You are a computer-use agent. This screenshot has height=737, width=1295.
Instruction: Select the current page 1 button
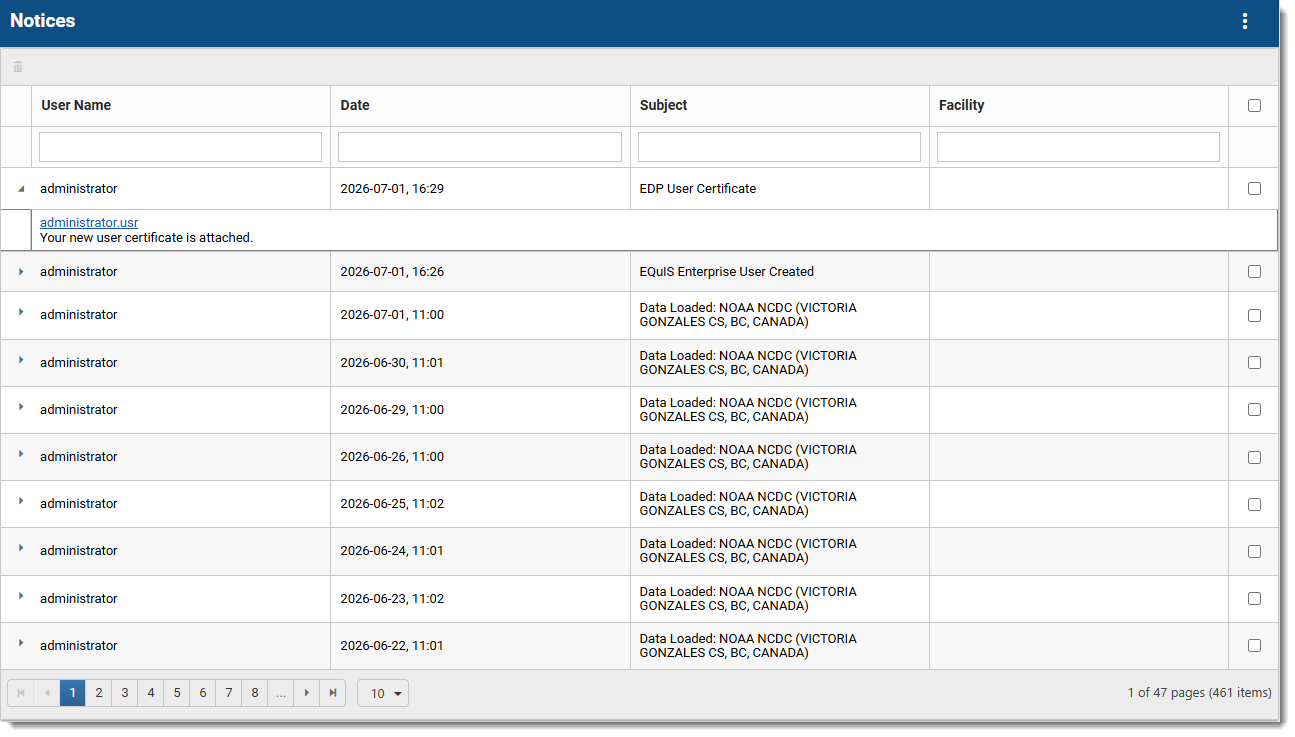tap(73, 693)
